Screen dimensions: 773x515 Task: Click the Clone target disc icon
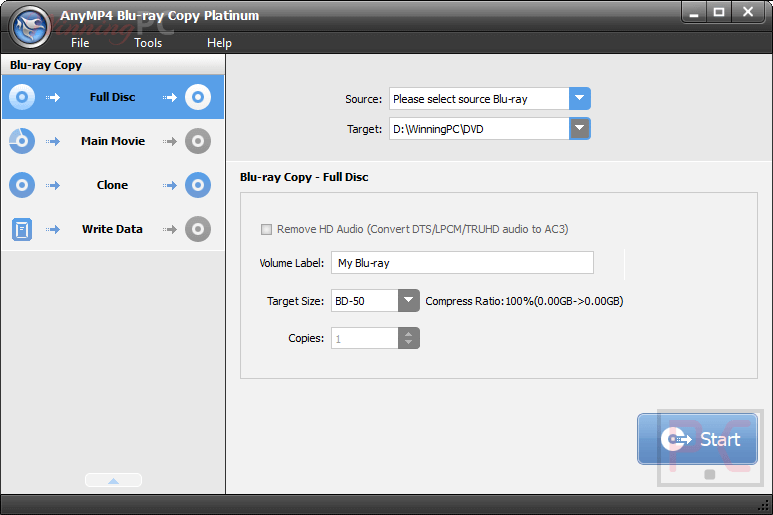point(198,185)
